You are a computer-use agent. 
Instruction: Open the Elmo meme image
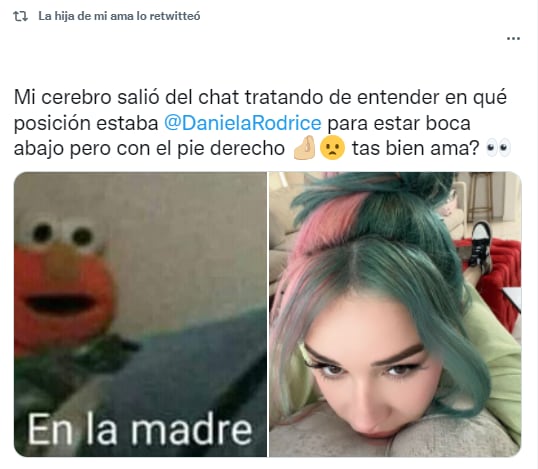[140, 314]
